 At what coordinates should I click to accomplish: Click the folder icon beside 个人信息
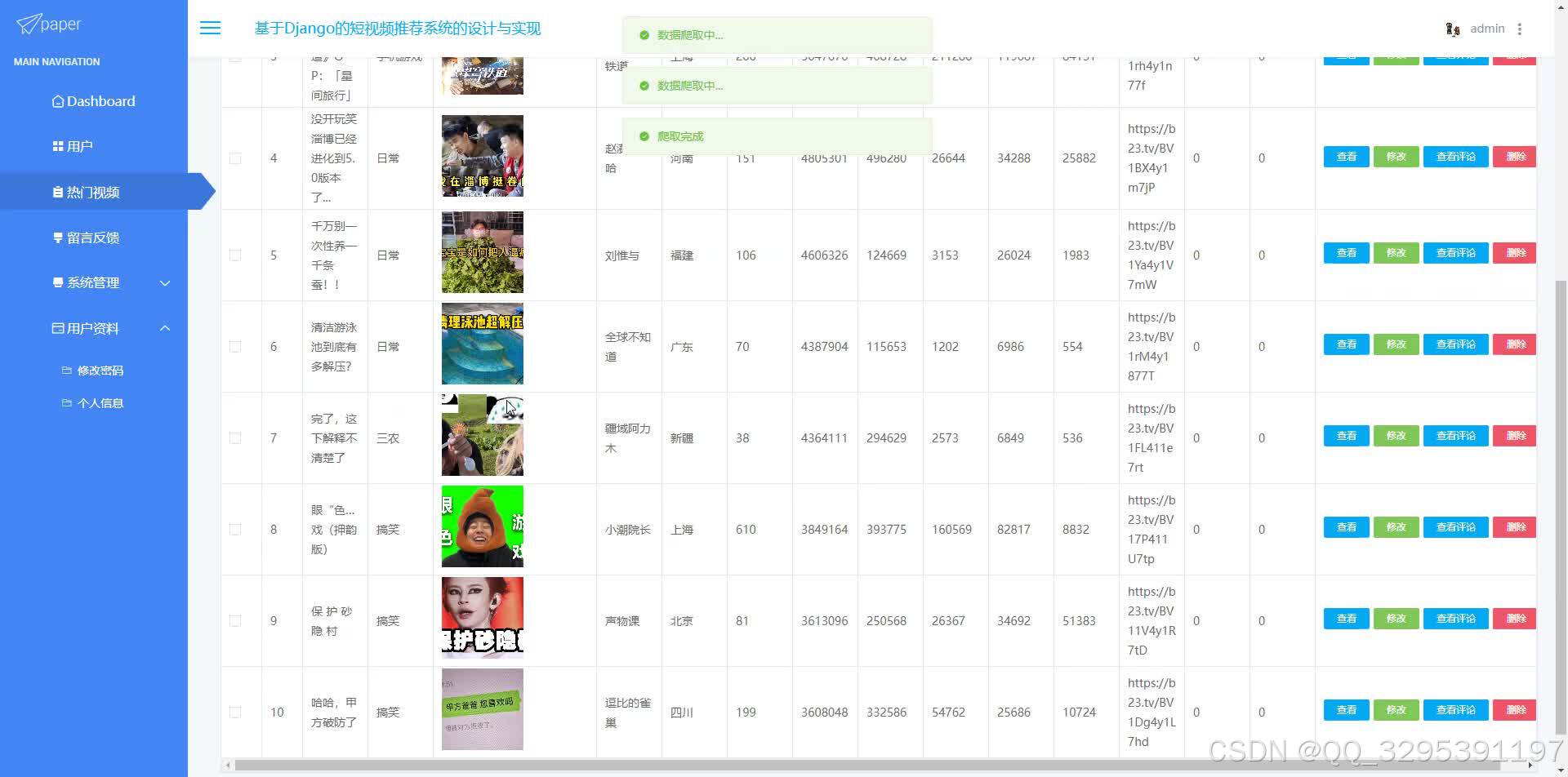(x=67, y=402)
